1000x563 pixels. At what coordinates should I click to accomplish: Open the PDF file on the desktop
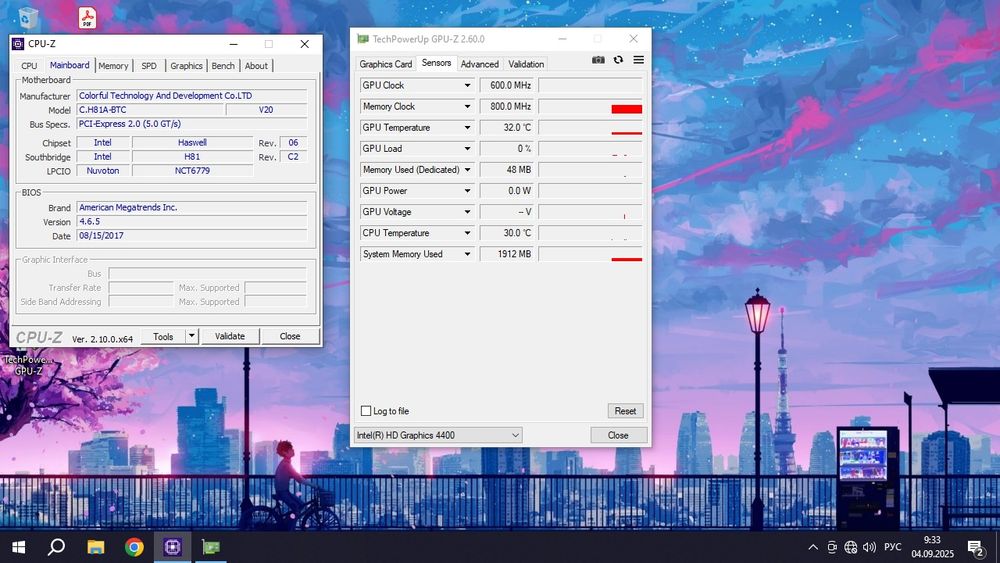(x=87, y=17)
